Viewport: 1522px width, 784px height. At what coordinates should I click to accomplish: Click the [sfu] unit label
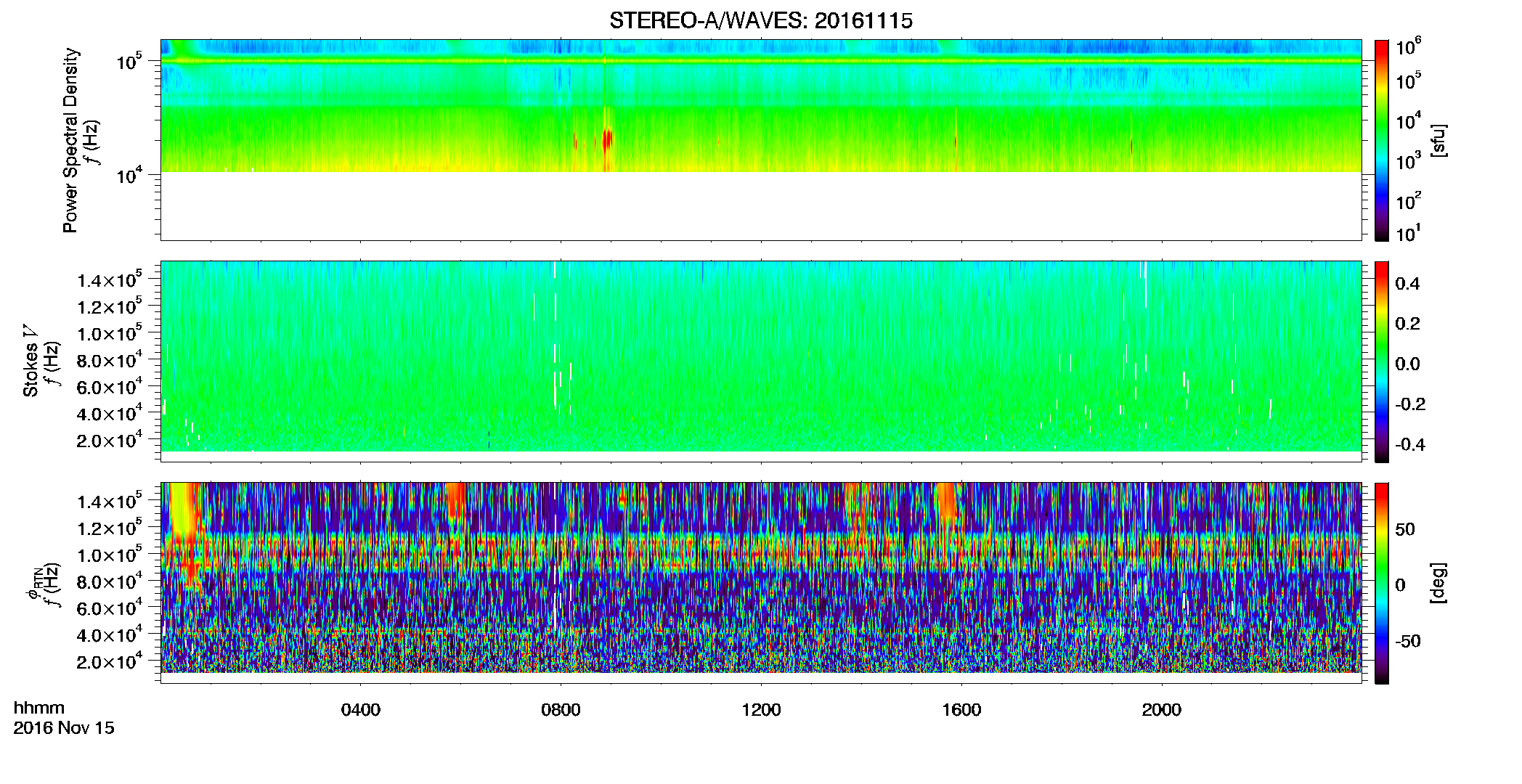coord(1438,140)
